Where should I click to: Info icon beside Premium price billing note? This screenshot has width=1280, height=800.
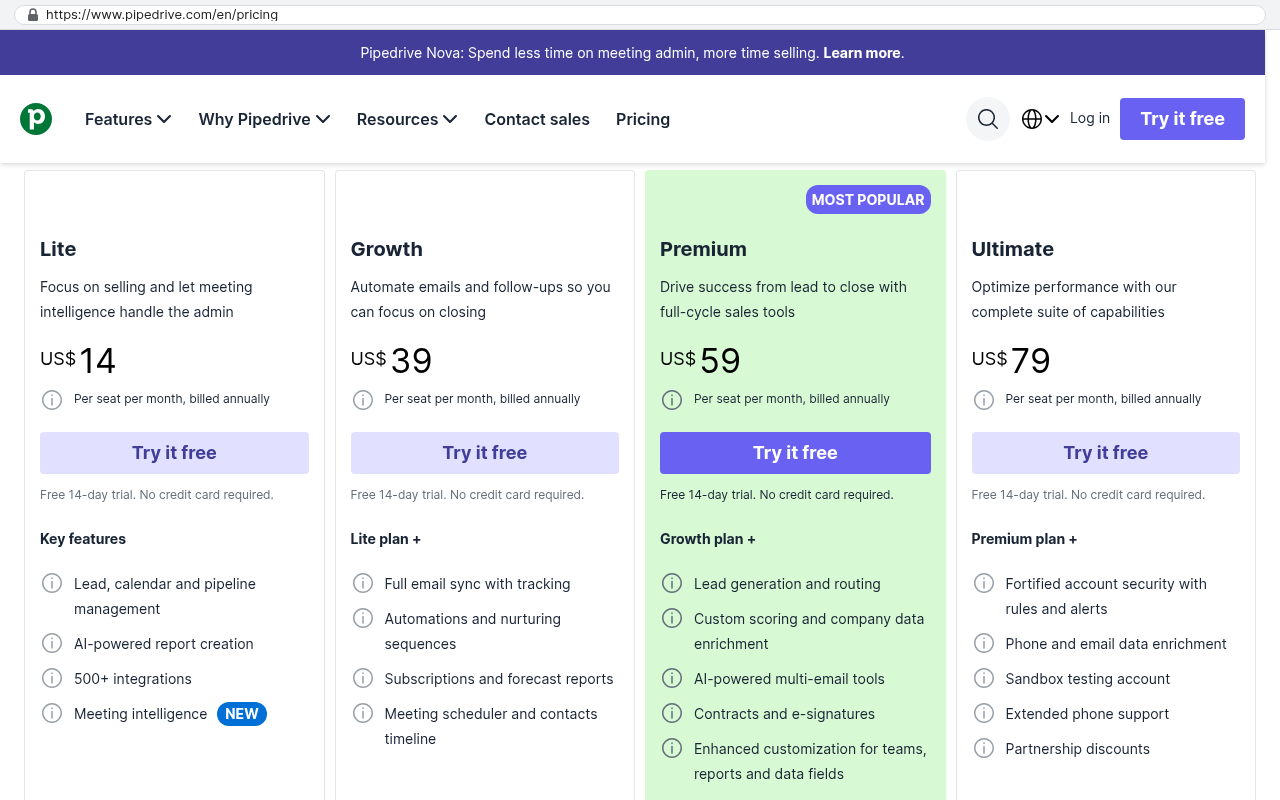click(x=672, y=400)
